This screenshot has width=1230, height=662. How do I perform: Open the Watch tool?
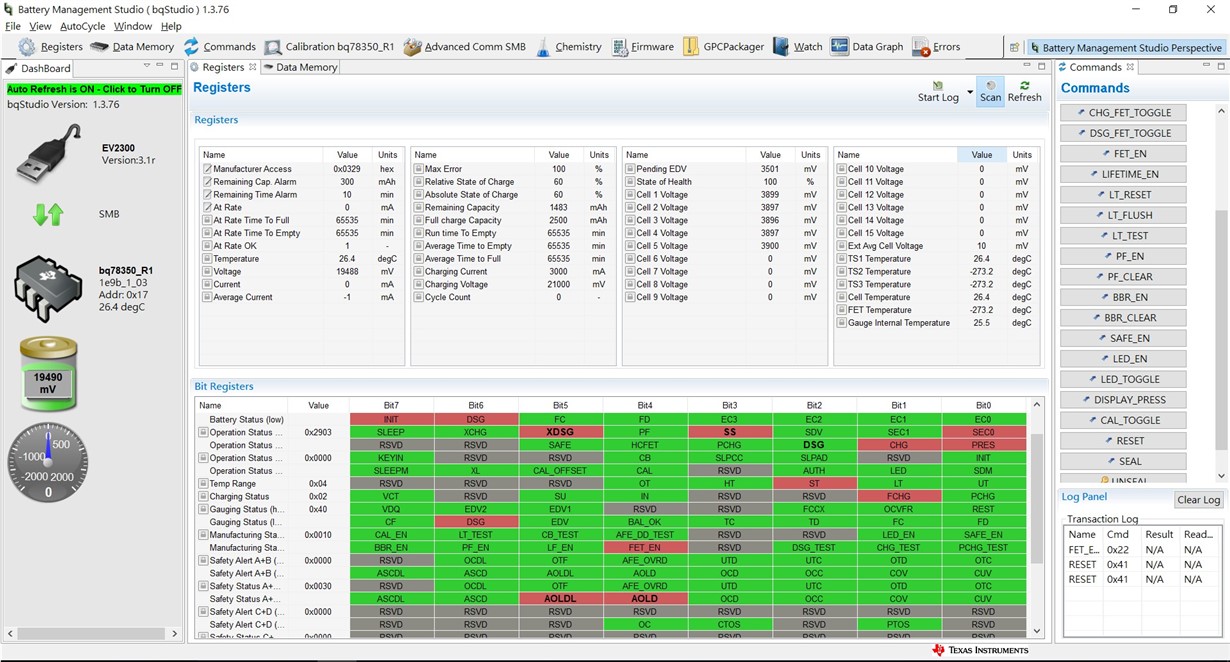tap(798, 47)
